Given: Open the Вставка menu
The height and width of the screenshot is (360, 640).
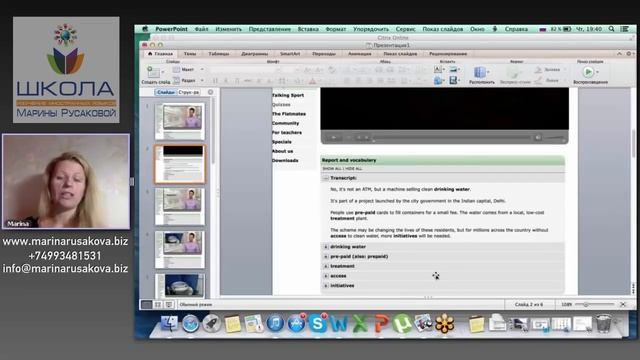Looking at the screenshot, I should (308, 29).
